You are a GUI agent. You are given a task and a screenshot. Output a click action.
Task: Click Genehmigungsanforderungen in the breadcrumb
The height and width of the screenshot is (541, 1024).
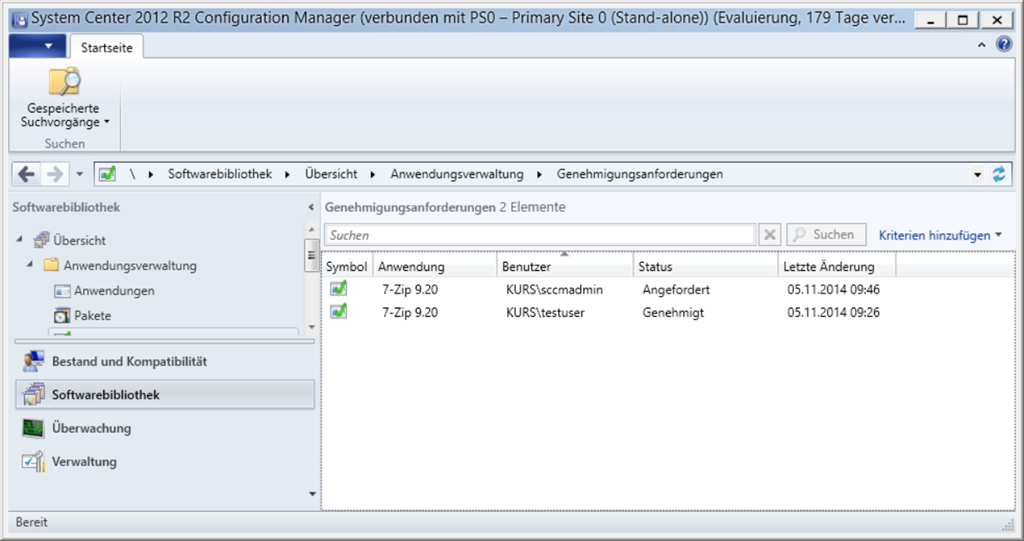coord(640,174)
